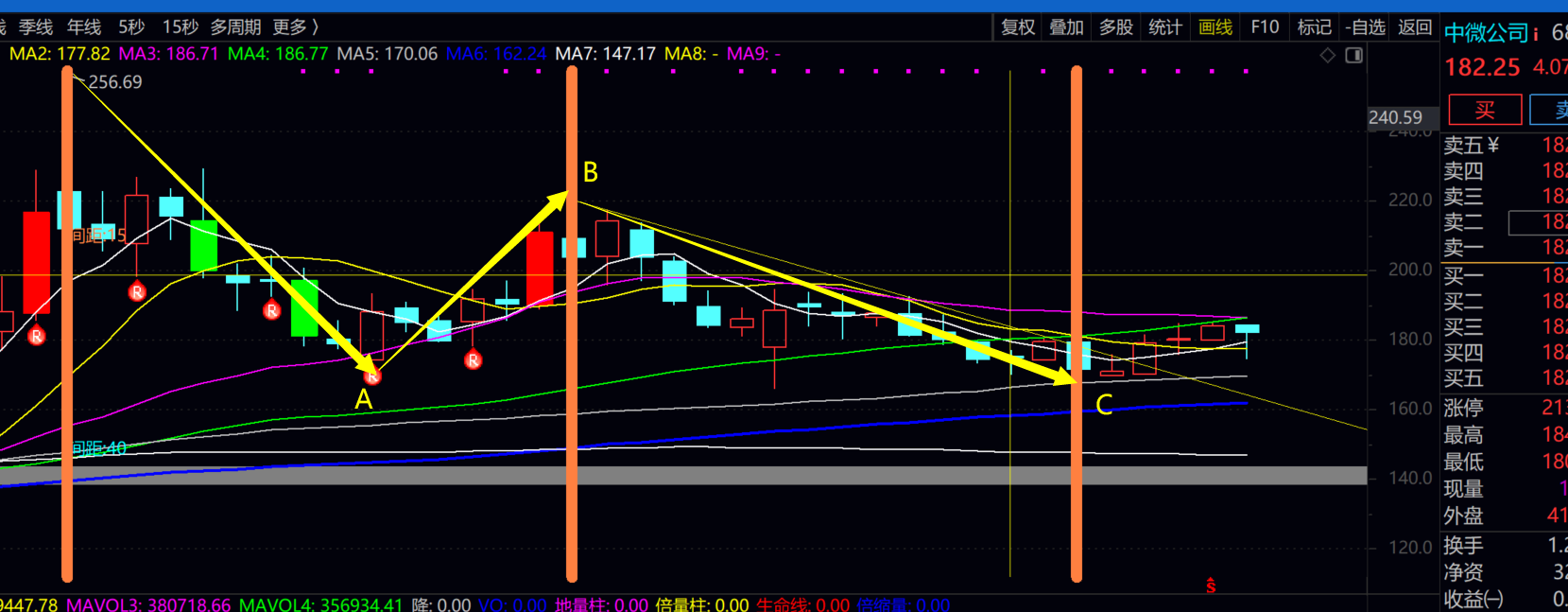Click the red R marker at point A
Viewport: 1568px width, 612px height.
(372, 376)
